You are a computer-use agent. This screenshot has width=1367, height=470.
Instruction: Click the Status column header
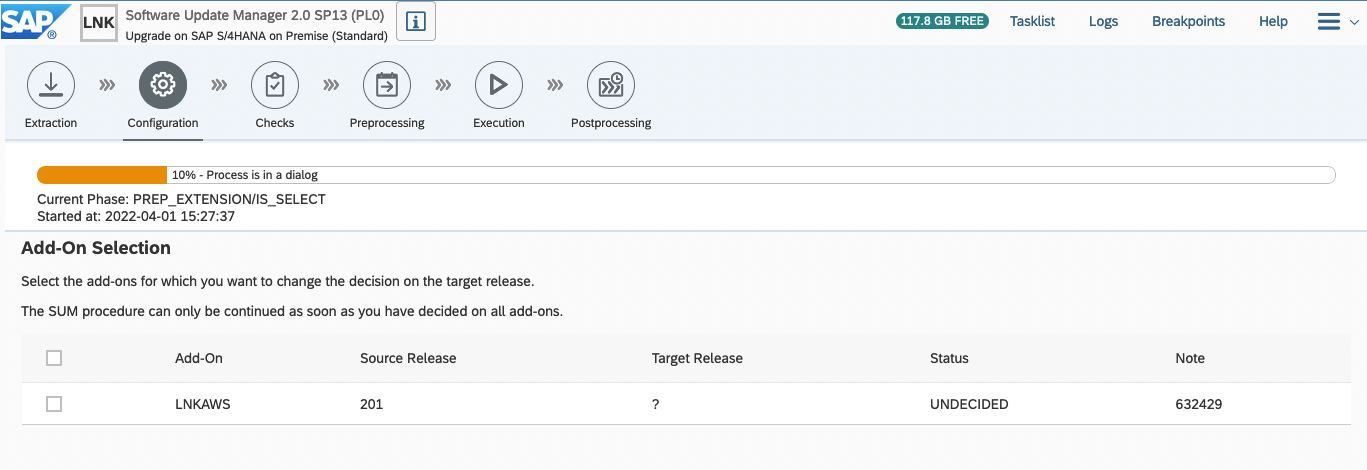pyautogui.click(x=949, y=358)
